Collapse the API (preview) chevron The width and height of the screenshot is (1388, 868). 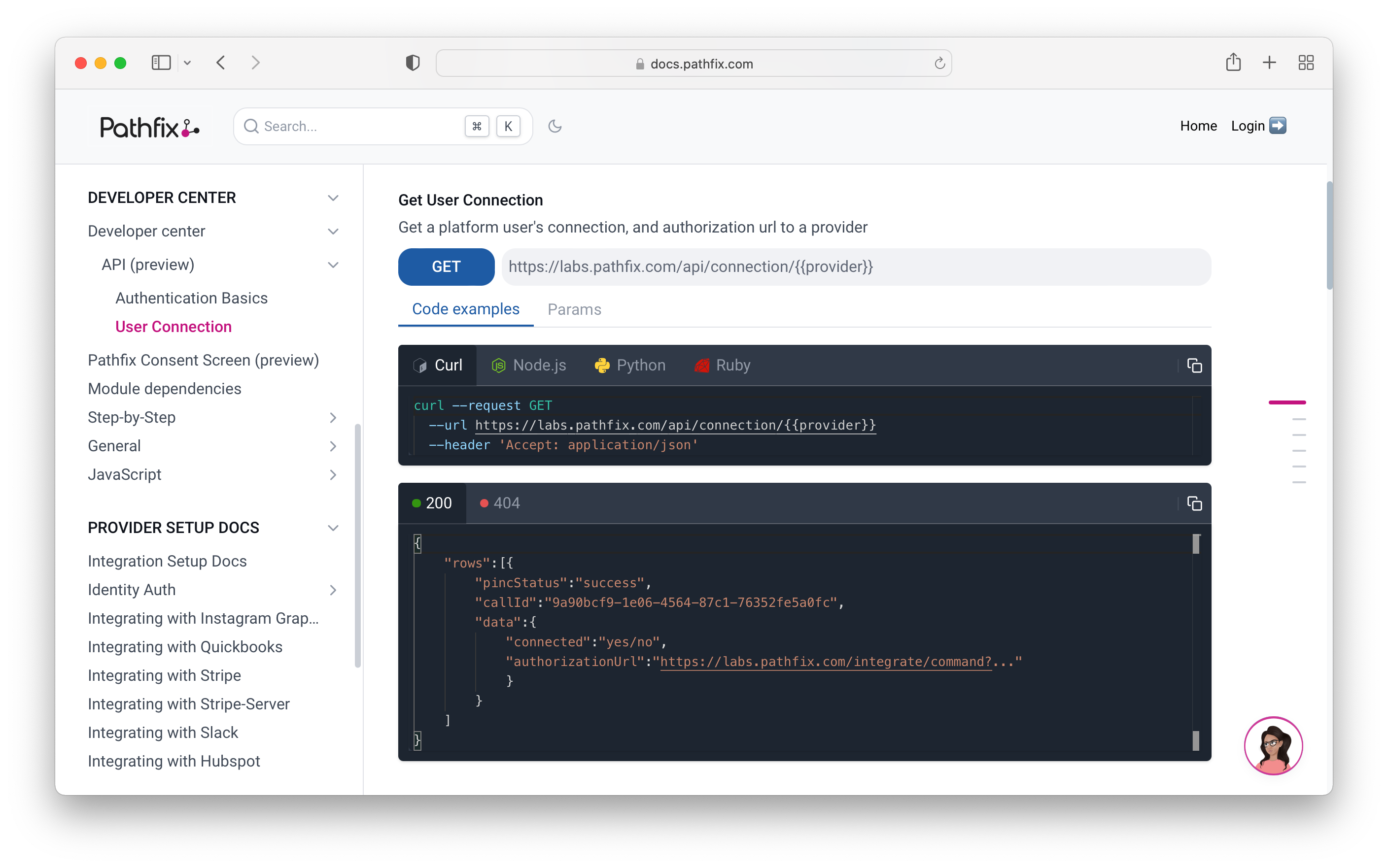[x=333, y=265]
